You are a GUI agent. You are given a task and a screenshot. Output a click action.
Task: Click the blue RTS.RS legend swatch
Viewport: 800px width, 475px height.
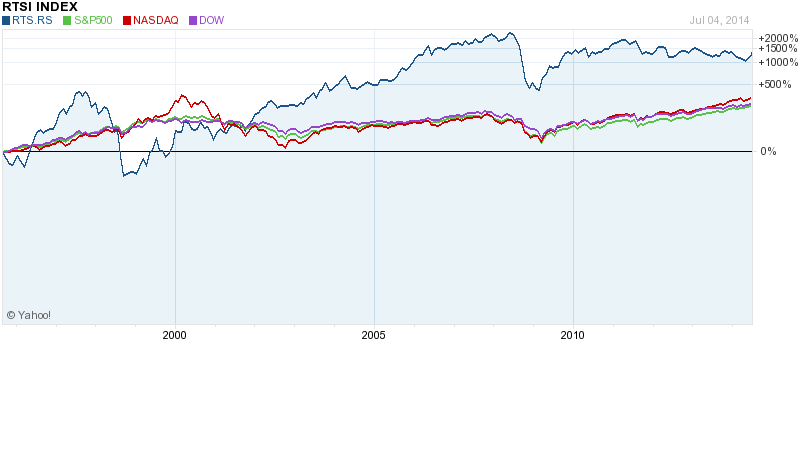[x=6, y=20]
